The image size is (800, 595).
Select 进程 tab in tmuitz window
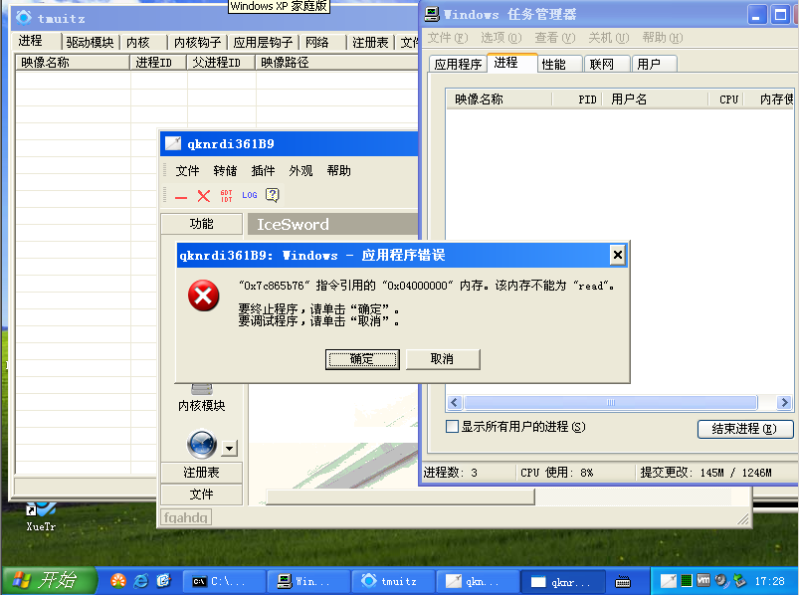point(37,41)
